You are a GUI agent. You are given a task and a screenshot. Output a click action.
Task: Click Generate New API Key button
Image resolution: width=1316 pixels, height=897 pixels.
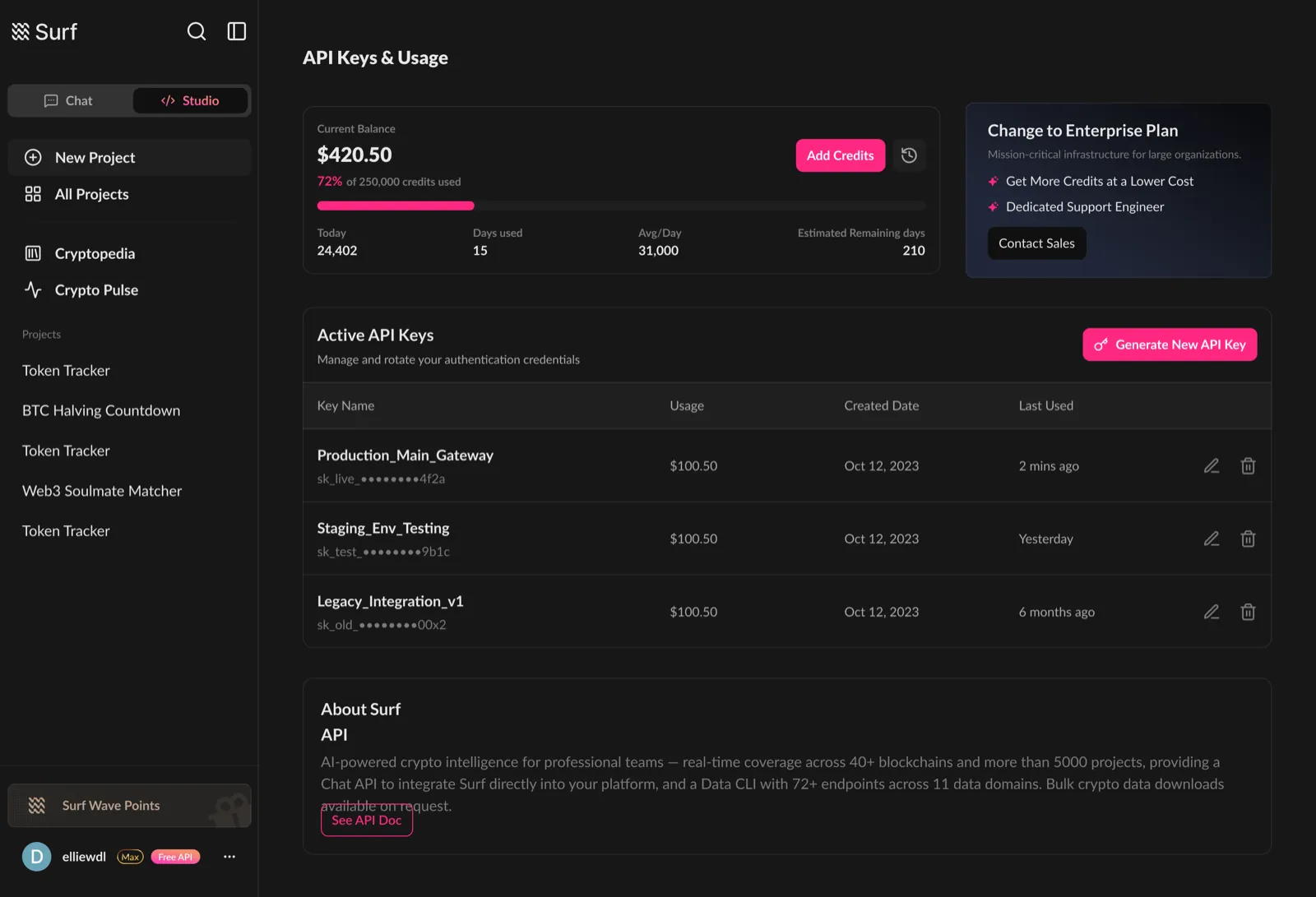click(1170, 344)
